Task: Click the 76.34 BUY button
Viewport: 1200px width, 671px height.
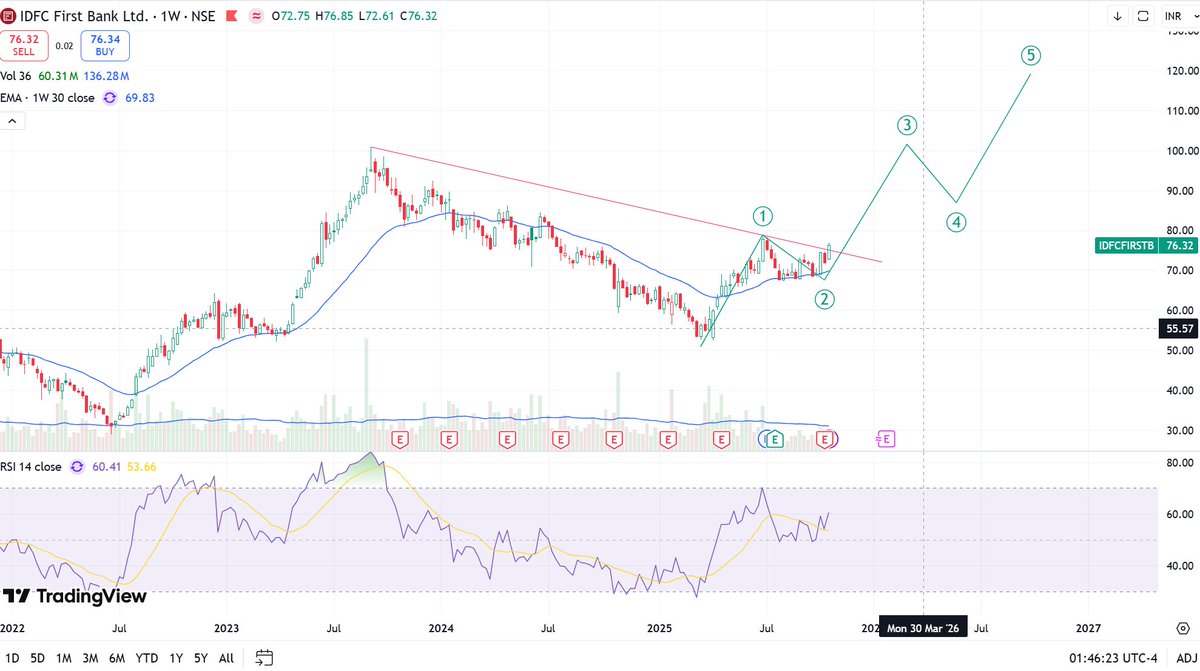Action: (105, 45)
